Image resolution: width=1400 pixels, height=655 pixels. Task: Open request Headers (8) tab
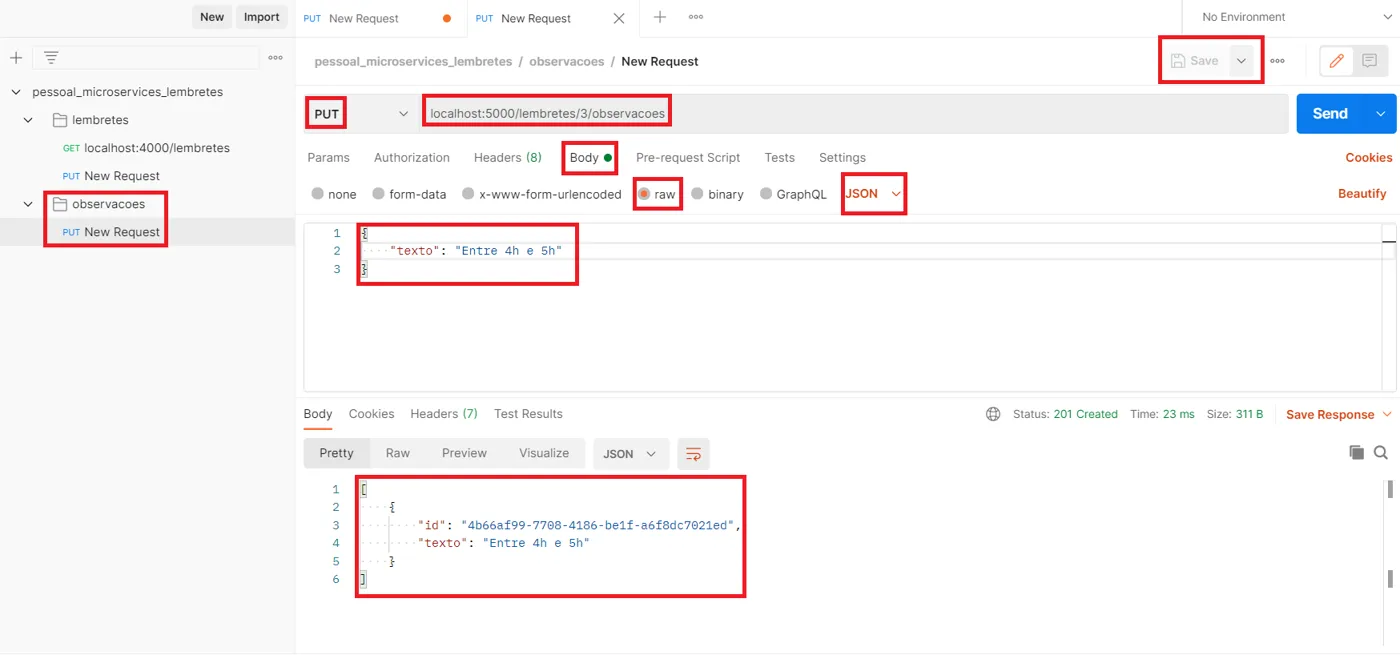(x=508, y=158)
